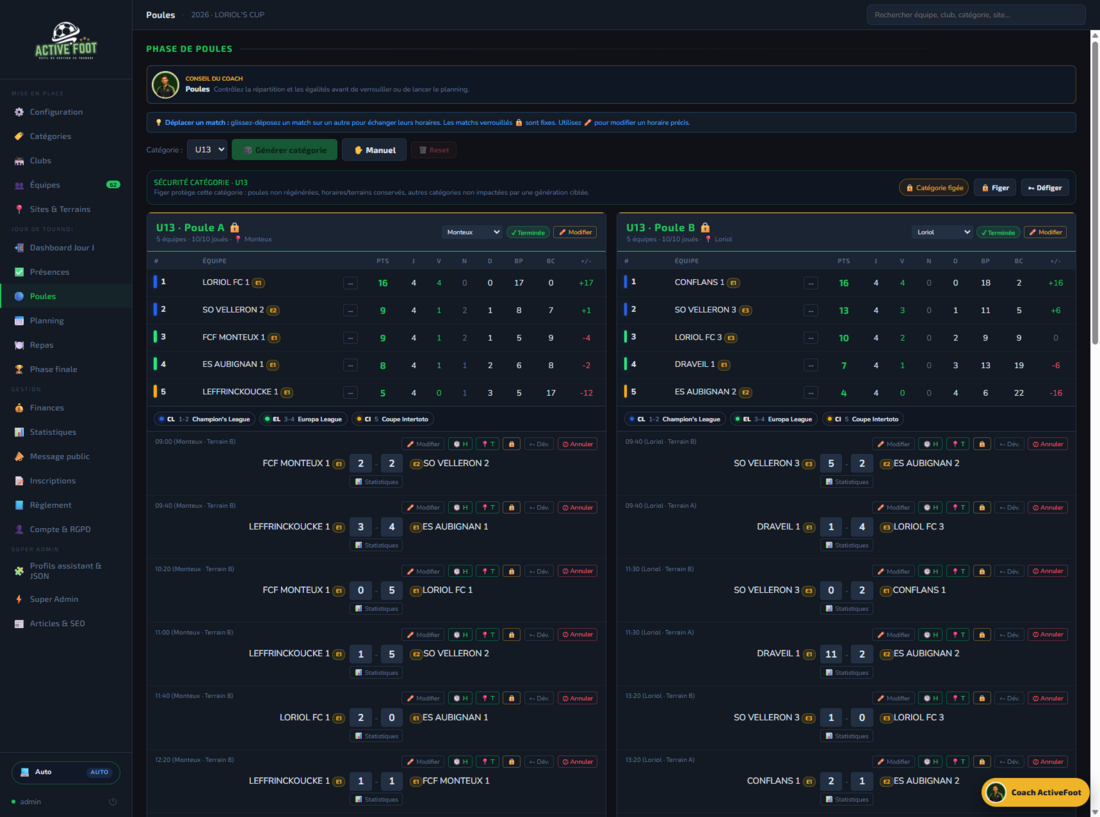Screen dimensions: 1100x817
Task: Cancel the LEFFRINCKOUCKE 1 vs SO VELLERON 2 match with Annuler
Action: coord(577,635)
